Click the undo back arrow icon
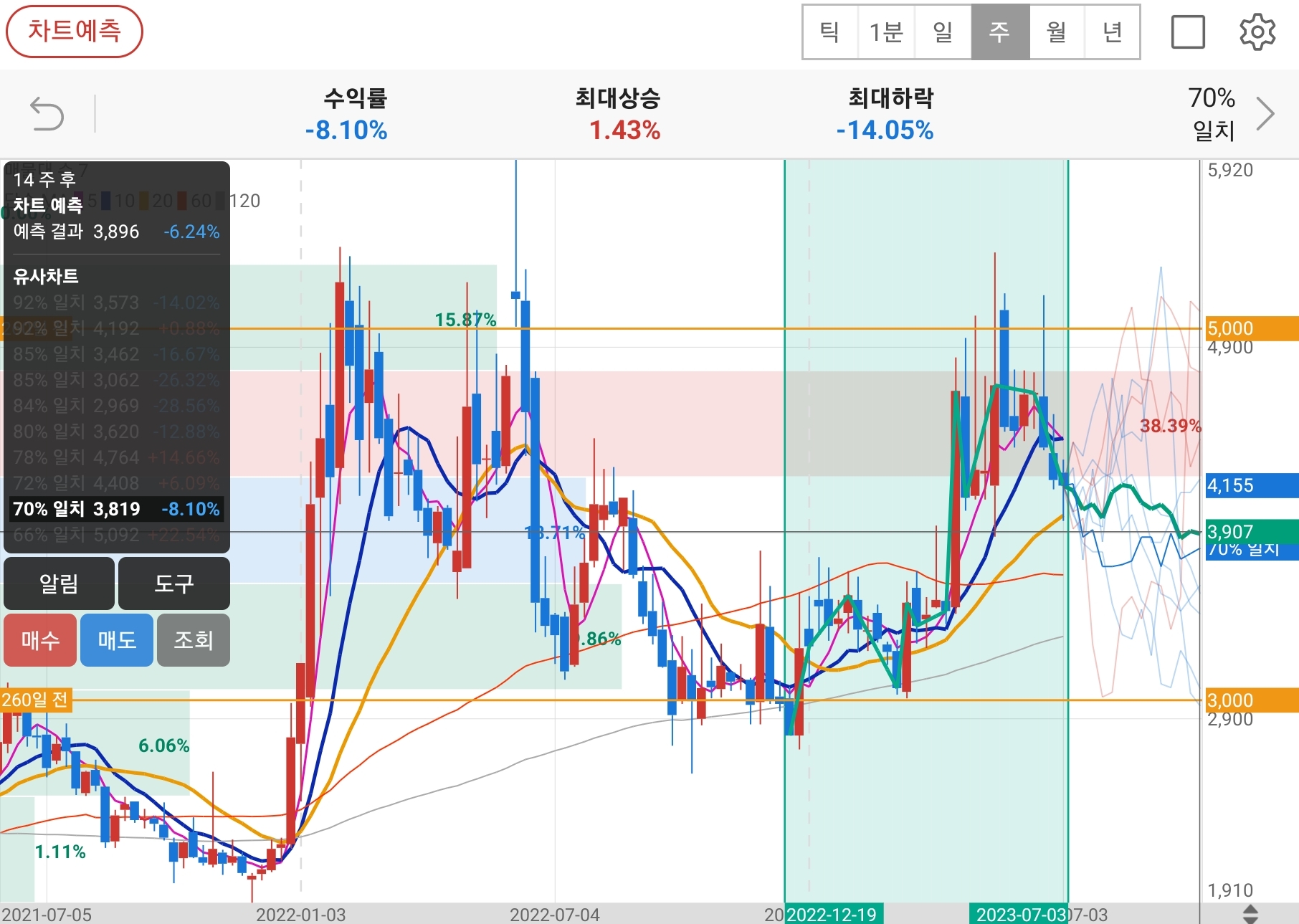 click(x=47, y=115)
